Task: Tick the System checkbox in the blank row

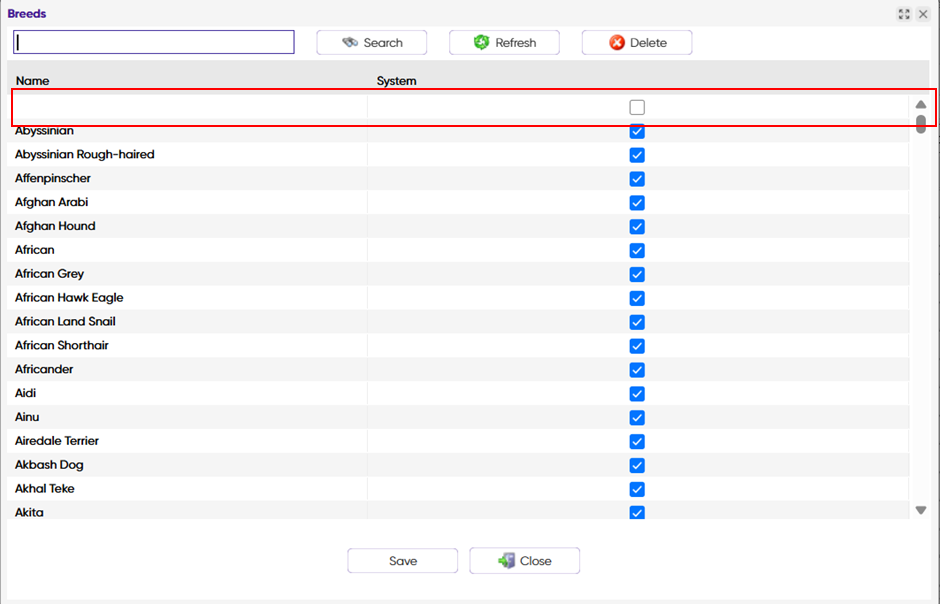Action: pyautogui.click(x=637, y=107)
